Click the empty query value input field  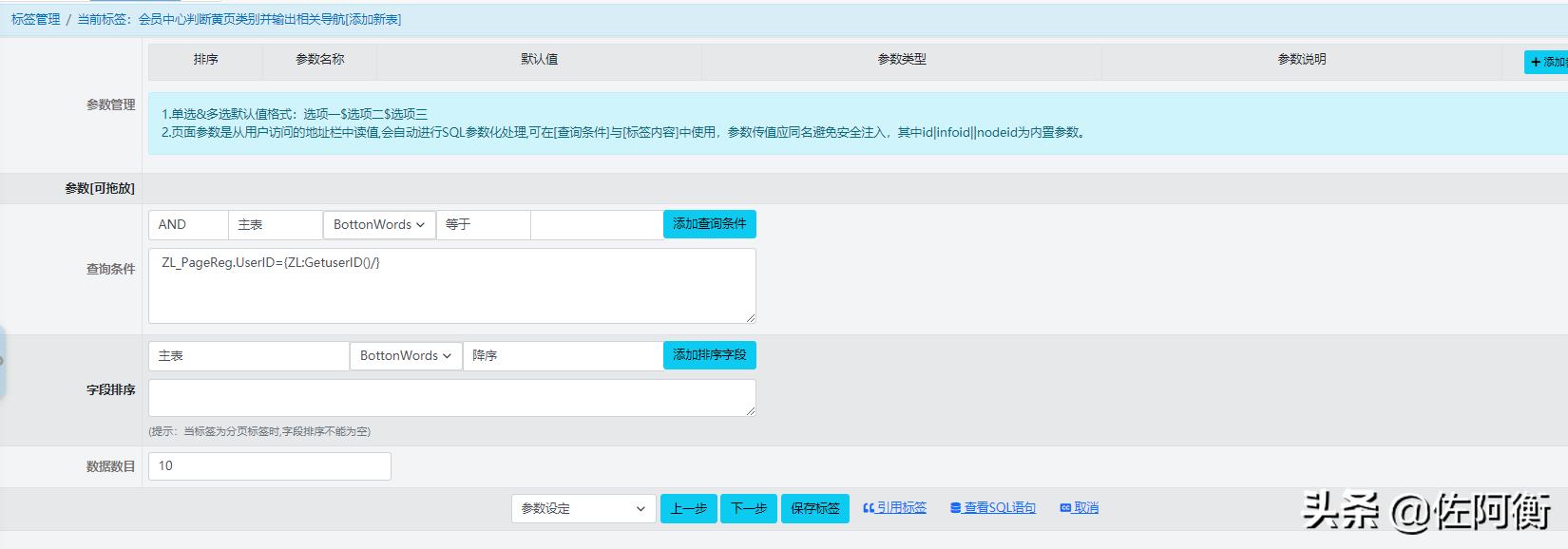[597, 224]
